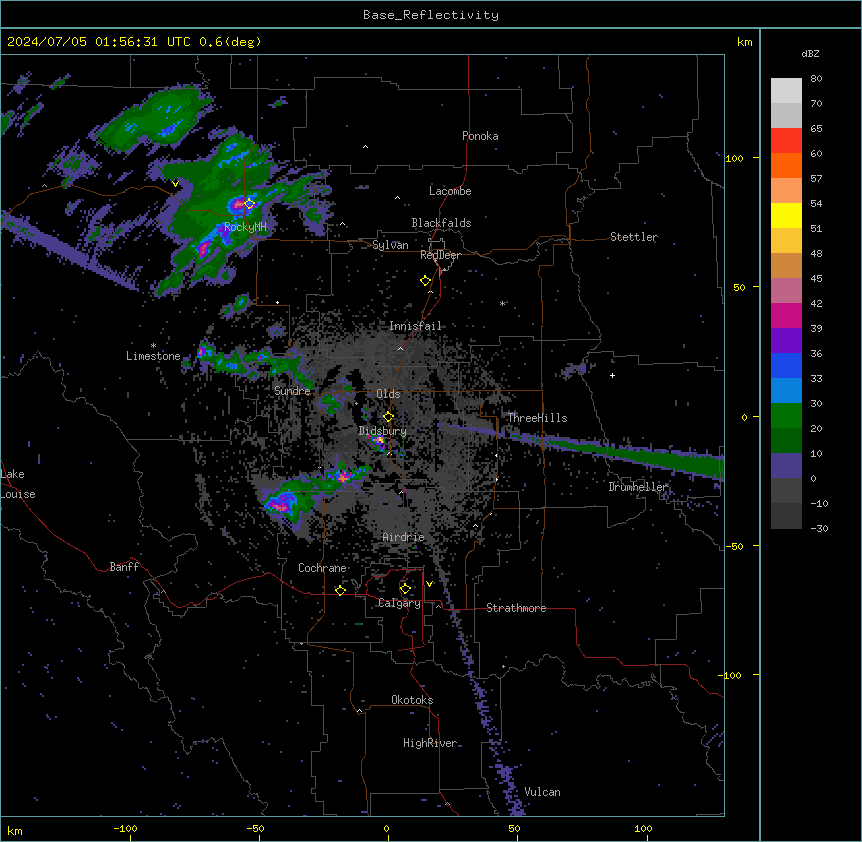
Task: Select the slate 0-10 dBZ legend swatch
Action: click(x=786, y=466)
